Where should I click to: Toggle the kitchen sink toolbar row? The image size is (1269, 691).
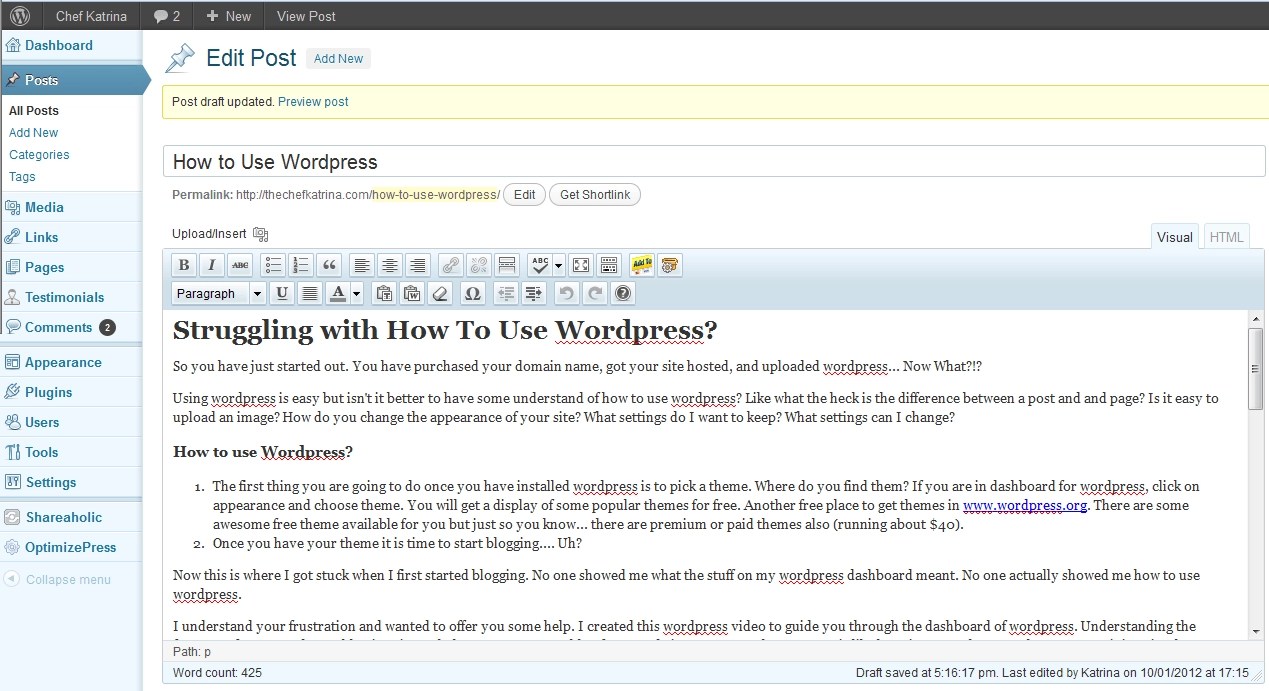click(x=609, y=265)
